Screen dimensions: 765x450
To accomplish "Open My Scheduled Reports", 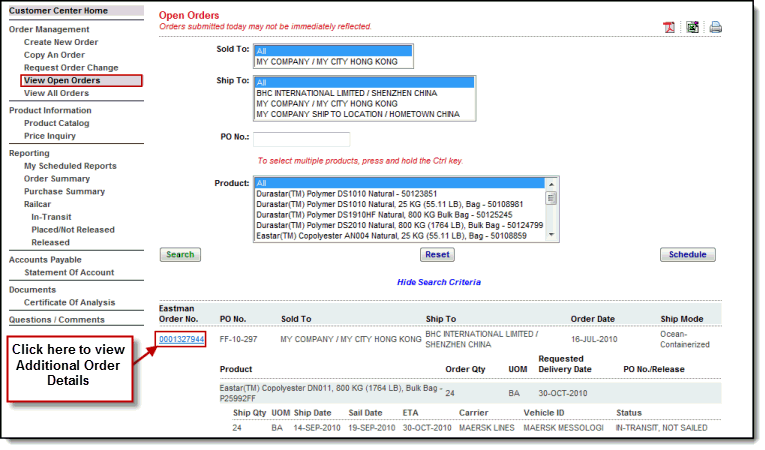I will point(70,166).
